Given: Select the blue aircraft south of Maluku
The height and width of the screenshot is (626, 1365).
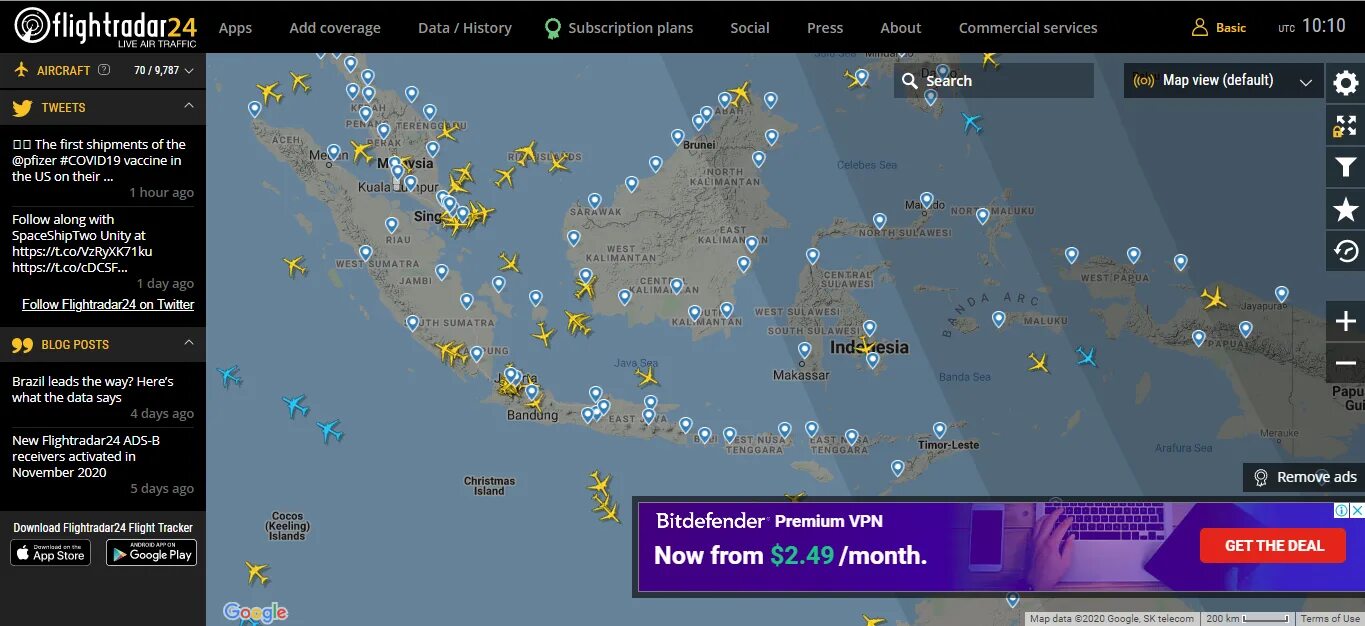Looking at the screenshot, I should tap(1086, 355).
